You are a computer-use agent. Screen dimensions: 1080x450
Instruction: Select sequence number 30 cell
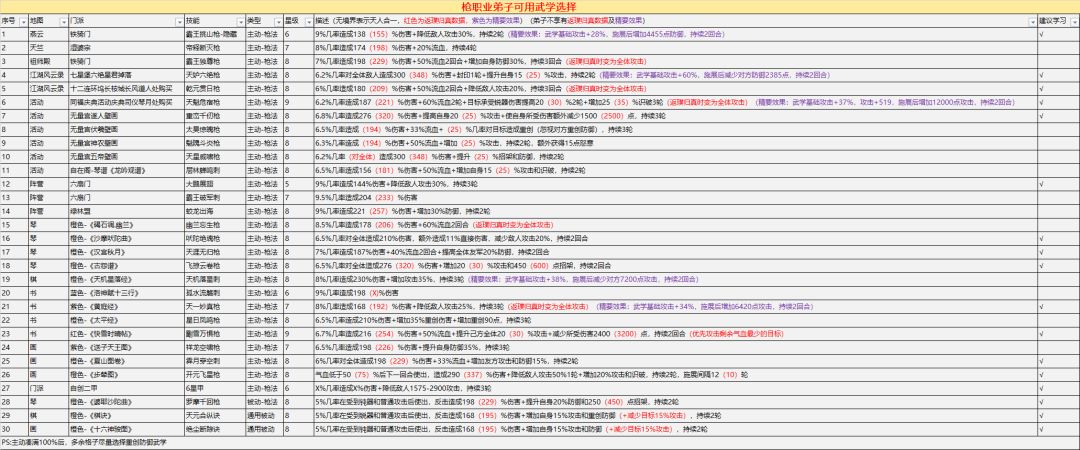[14, 429]
